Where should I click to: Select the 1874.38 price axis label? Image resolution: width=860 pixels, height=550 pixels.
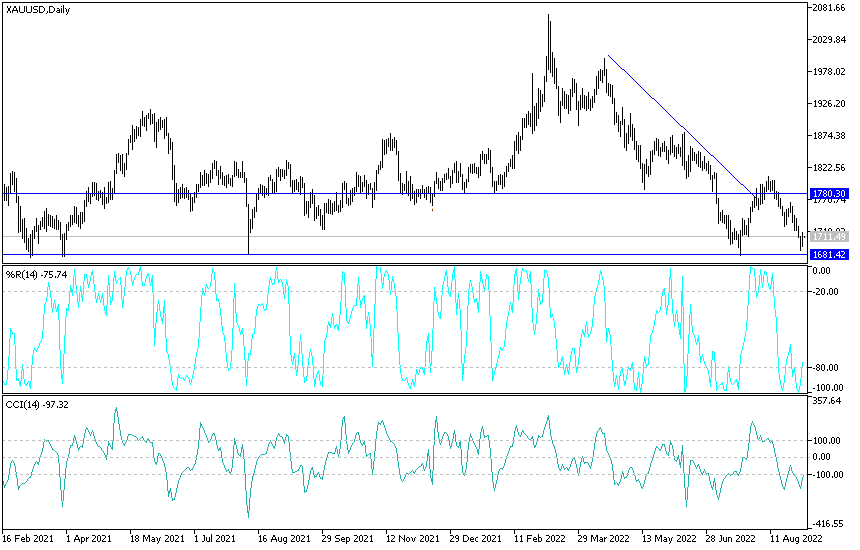[x=829, y=135]
